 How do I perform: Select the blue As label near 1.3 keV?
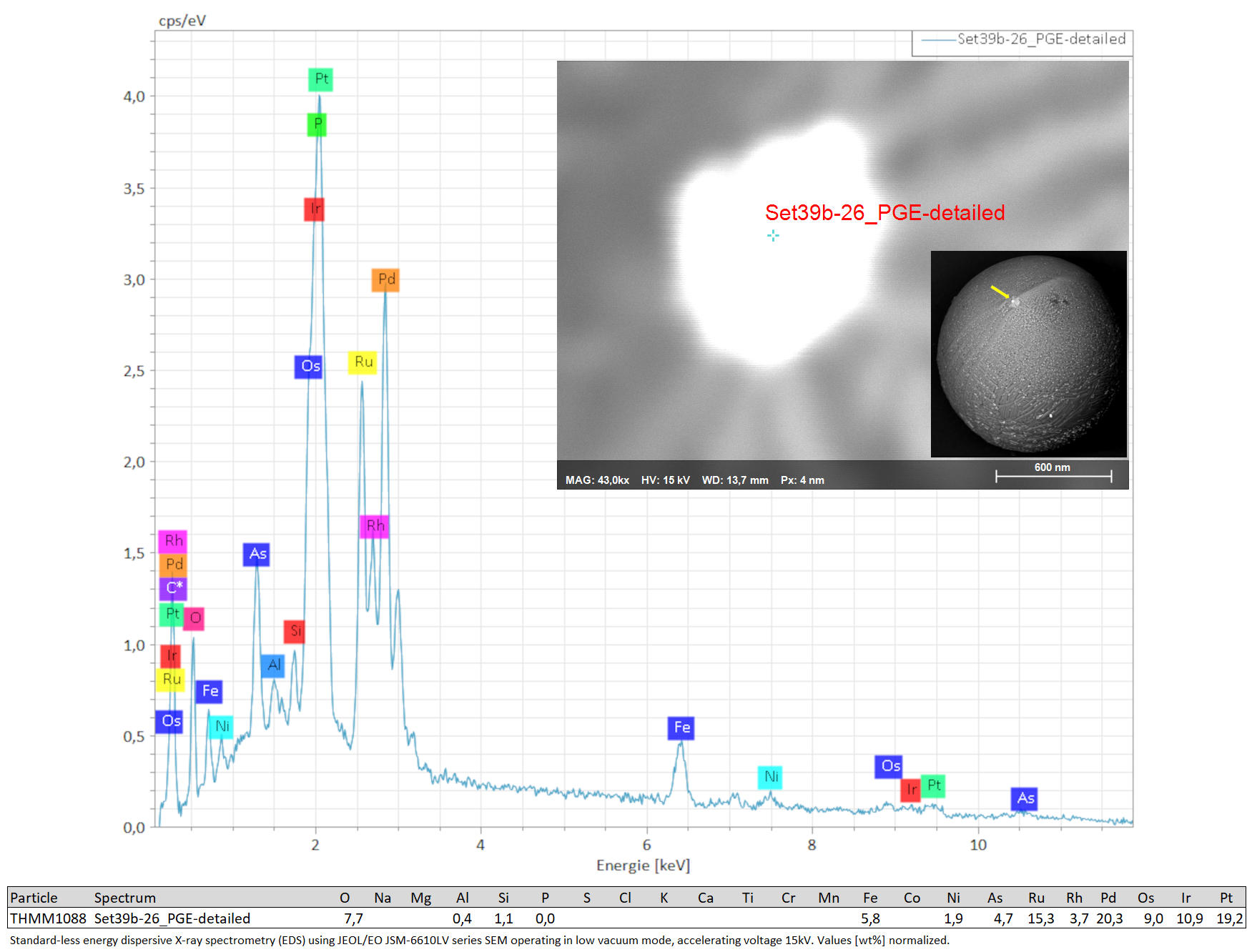pos(257,554)
